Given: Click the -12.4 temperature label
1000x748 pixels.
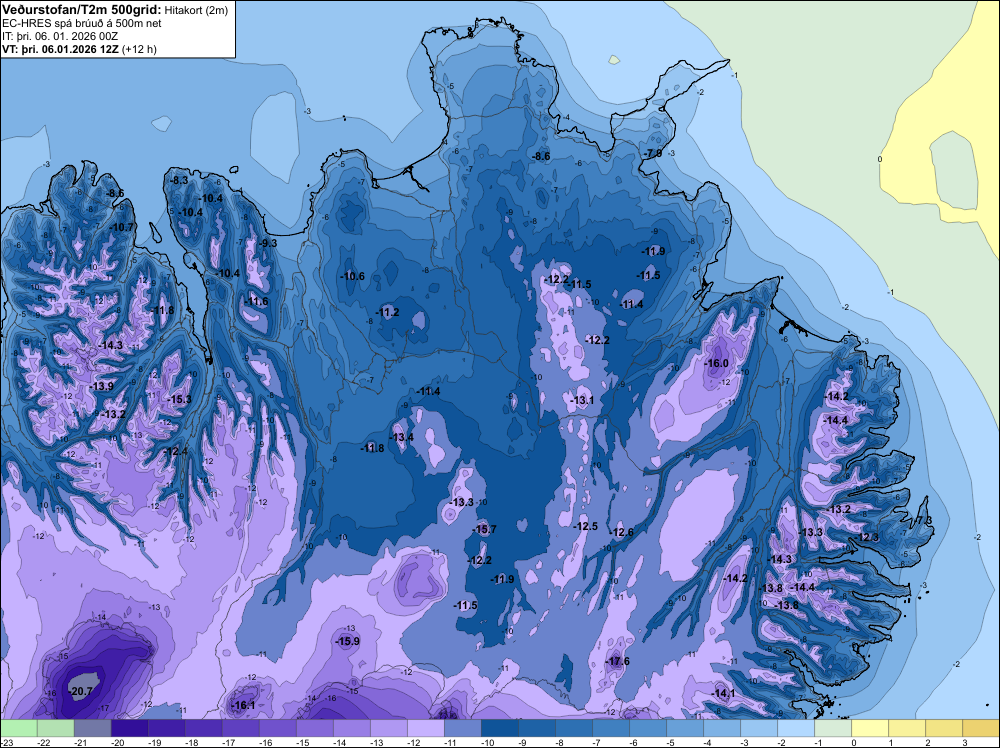Looking at the screenshot, I should point(176,451).
